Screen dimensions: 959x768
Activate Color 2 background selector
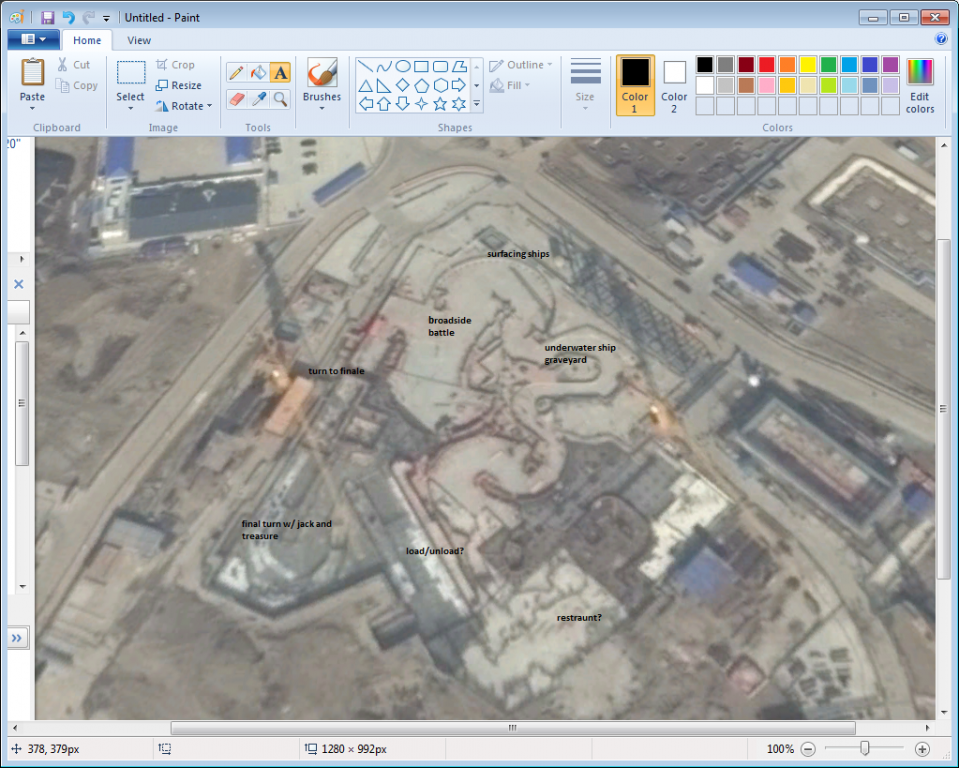[x=674, y=84]
